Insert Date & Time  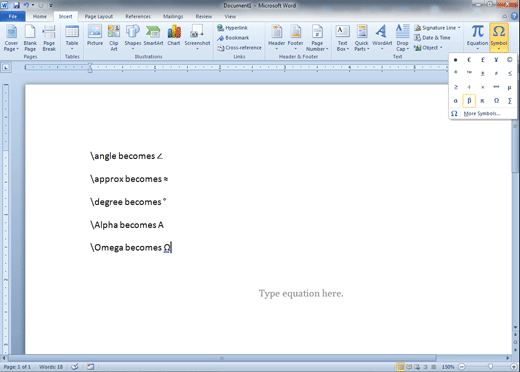click(x=432, y=38)
